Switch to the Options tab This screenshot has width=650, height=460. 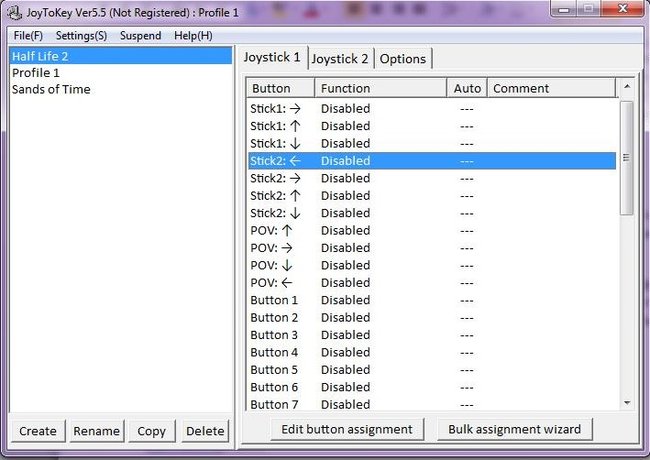(403, 59)
